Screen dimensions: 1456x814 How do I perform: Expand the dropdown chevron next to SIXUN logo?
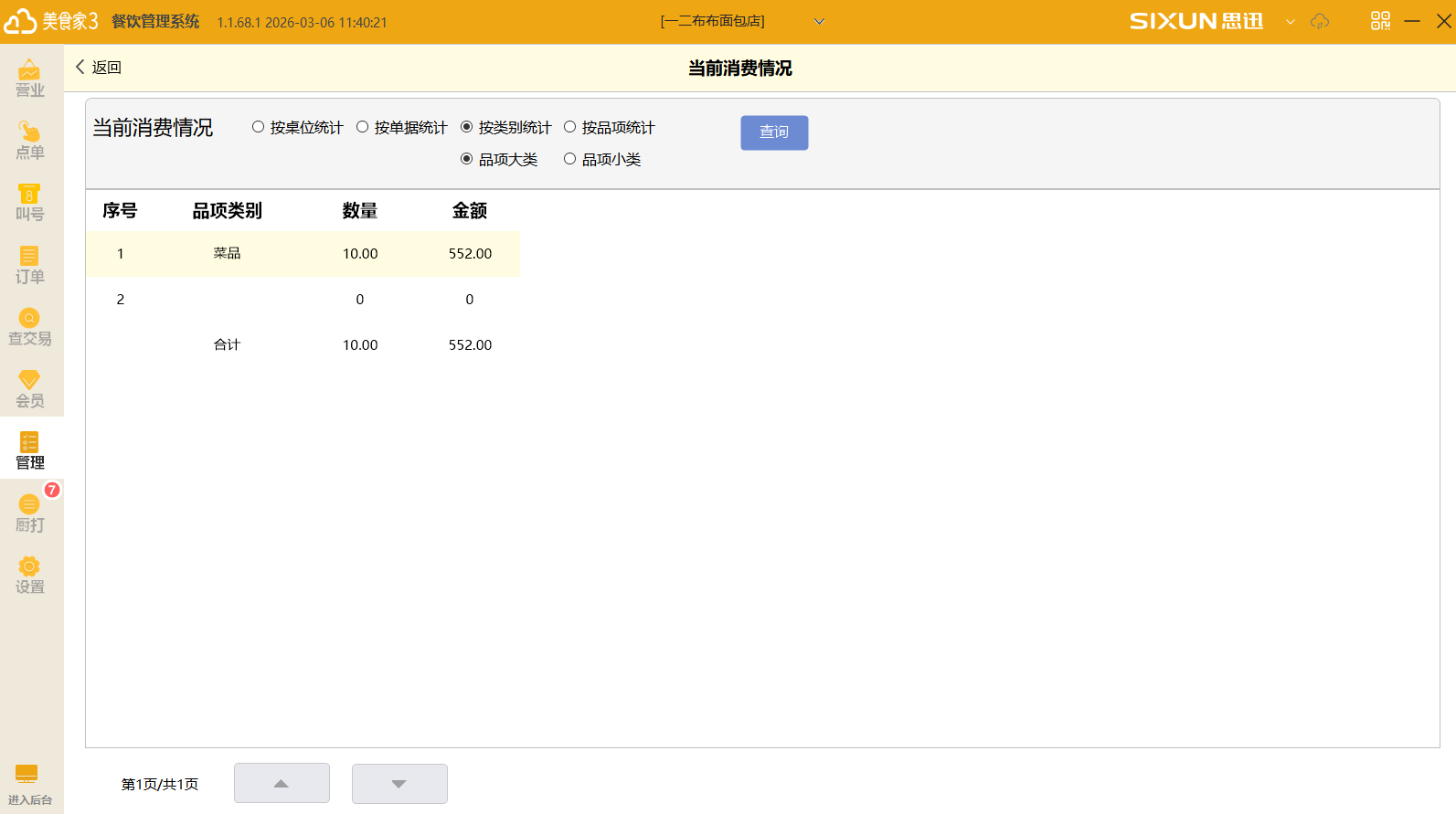click(1290, 22)
